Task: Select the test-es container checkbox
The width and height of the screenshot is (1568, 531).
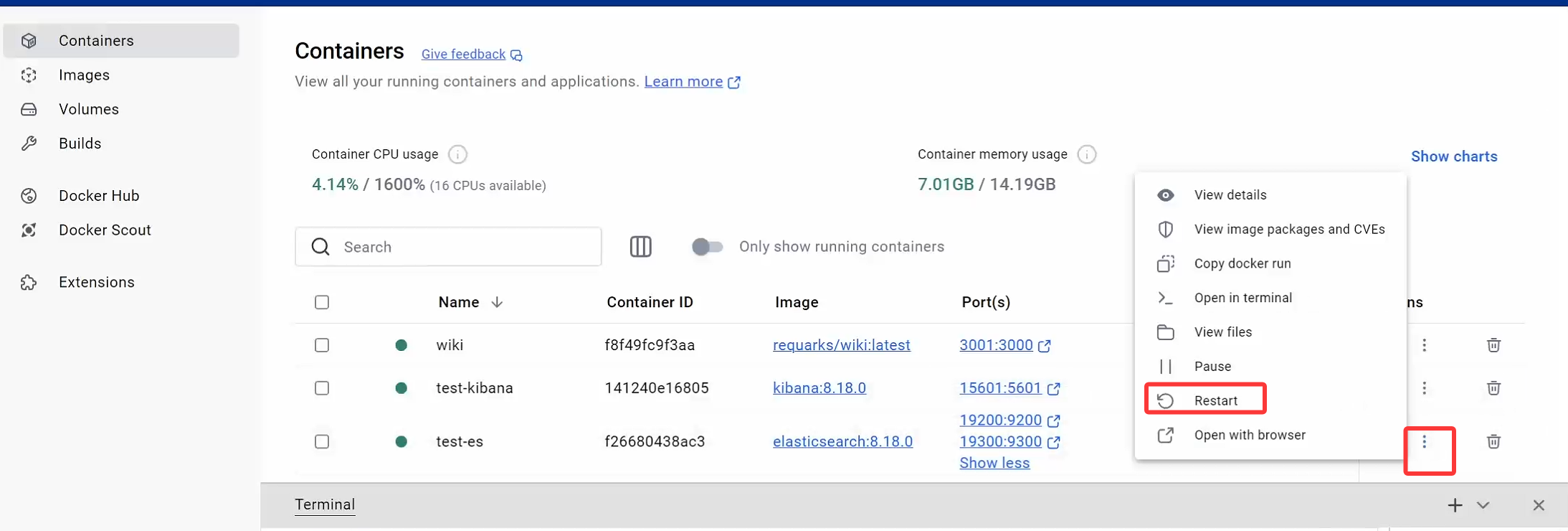Action: pyautogui.click(x=322, y=441)
